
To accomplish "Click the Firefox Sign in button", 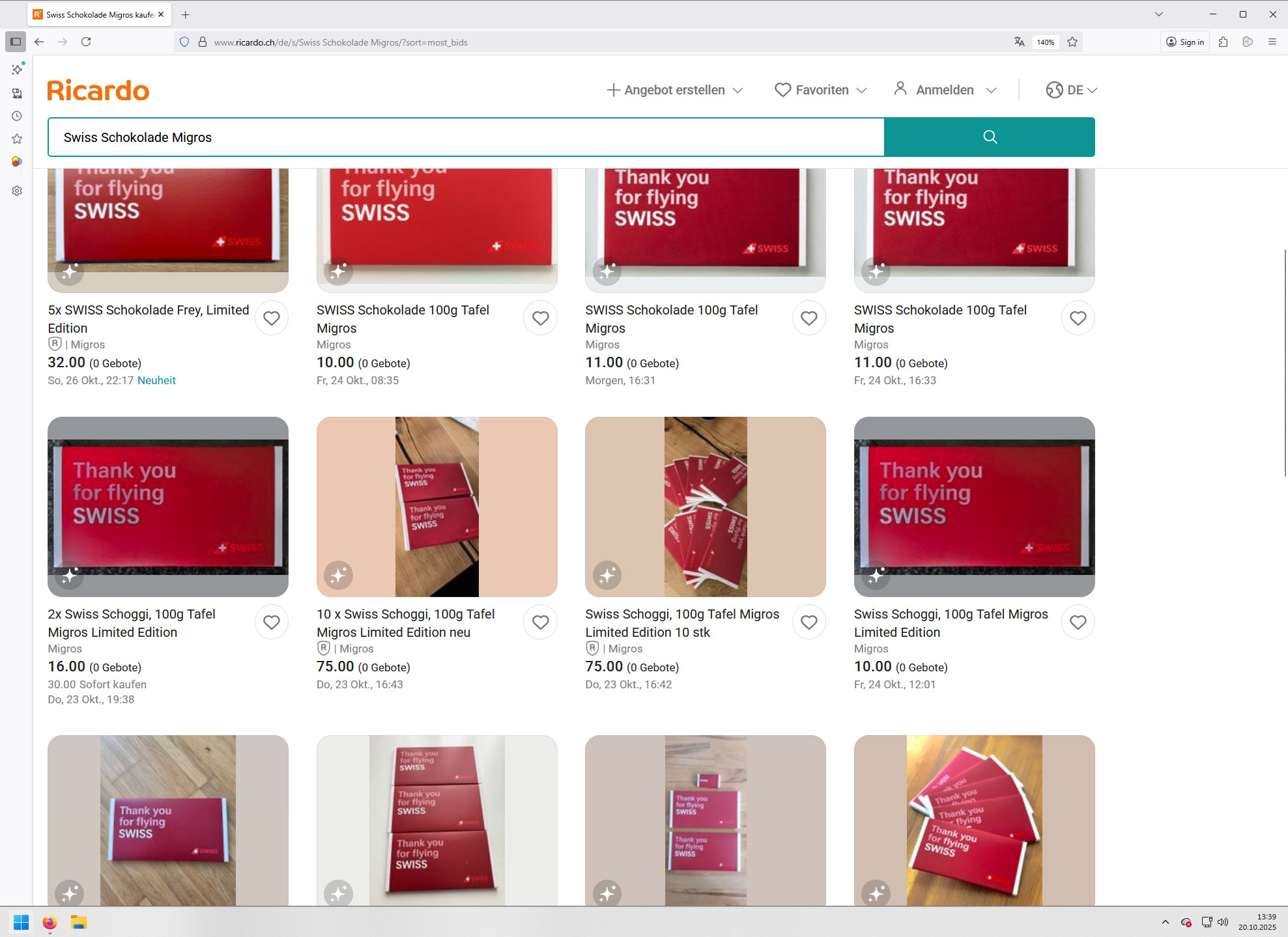I will [x=1184, y=42].
